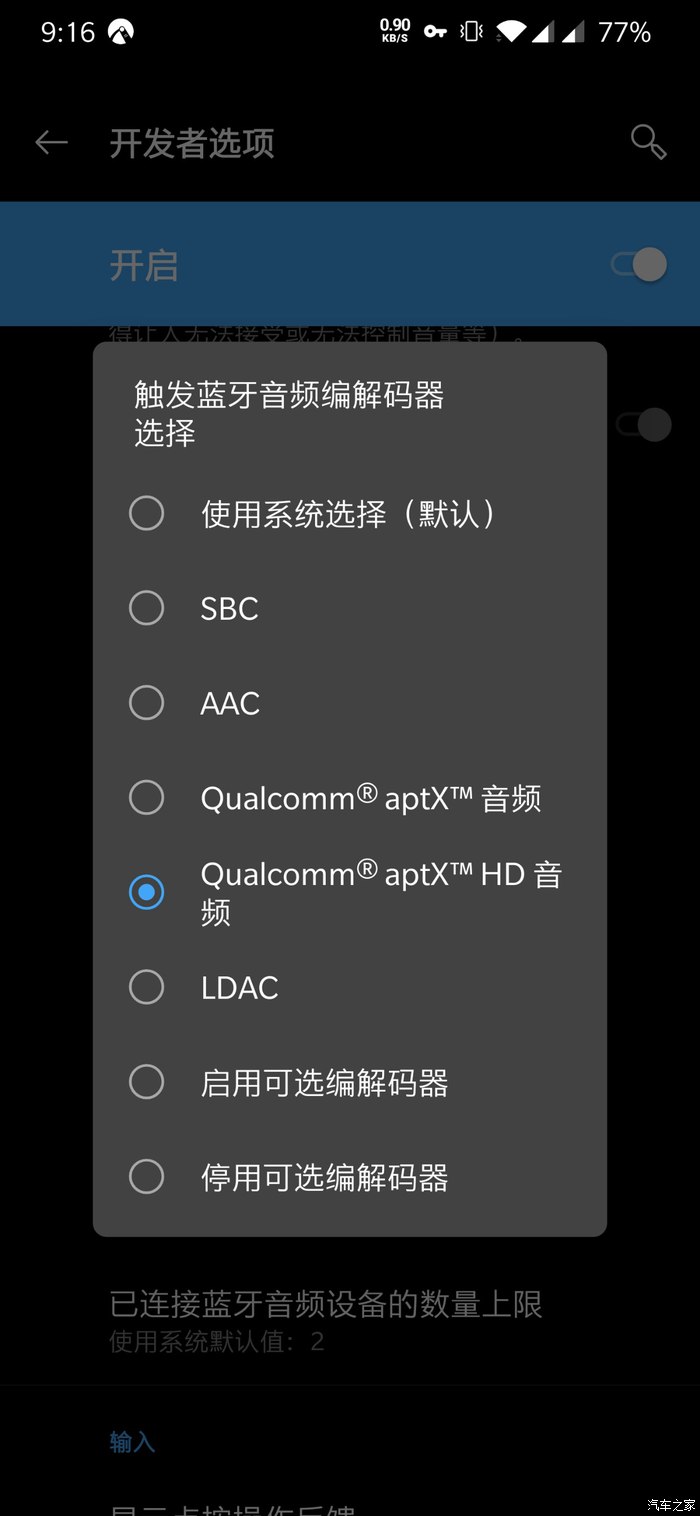Open the search magnifier icon
The width and height of the screenshot is (700, 1516).
click(649, 142)
